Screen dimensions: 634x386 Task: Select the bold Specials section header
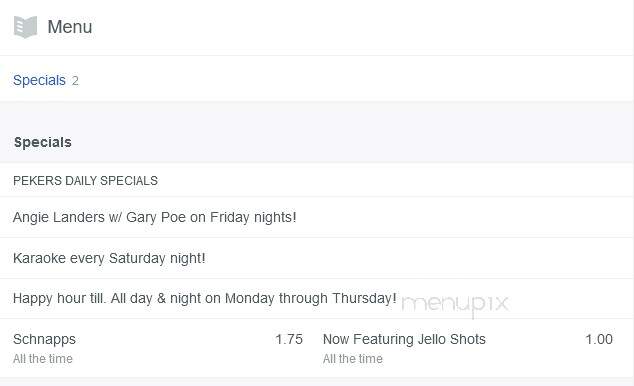(43, 142)
